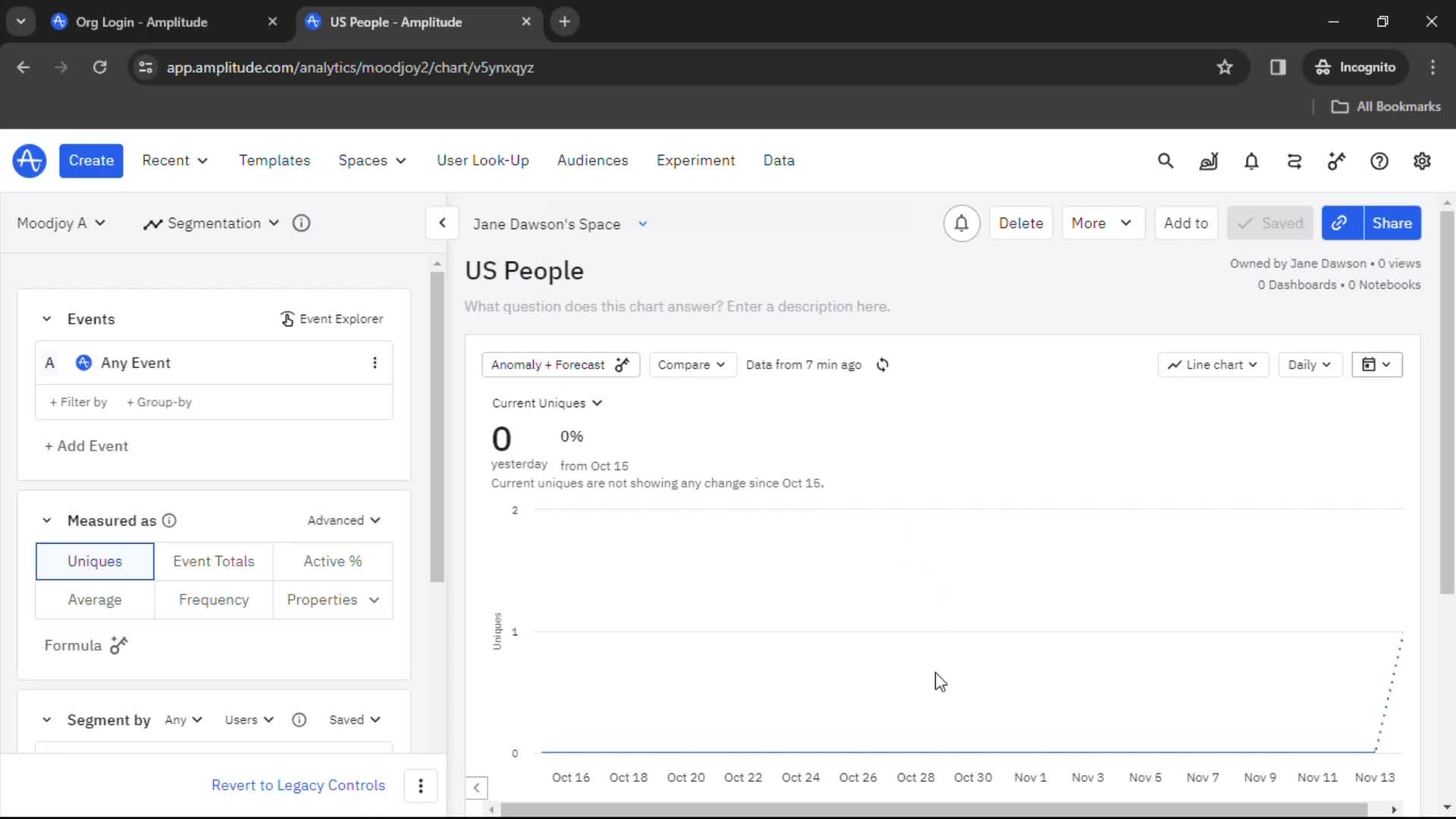Select the Active % measurement
The width and height of the screenshot is (1456, 819).
point(333,561)
